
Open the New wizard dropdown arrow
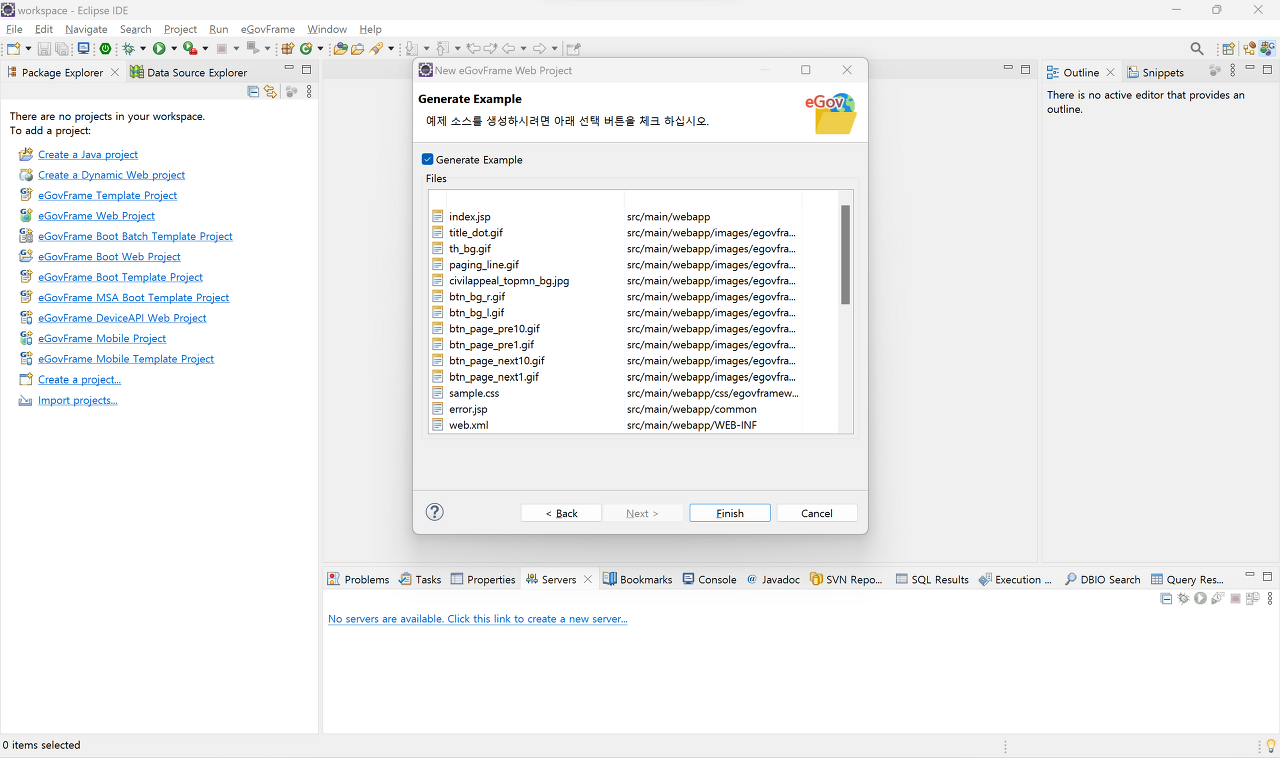point(28,48)
